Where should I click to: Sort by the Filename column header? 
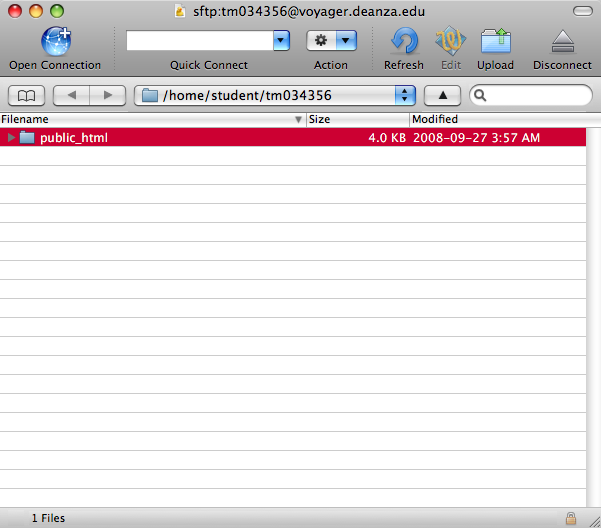[153, 120]
